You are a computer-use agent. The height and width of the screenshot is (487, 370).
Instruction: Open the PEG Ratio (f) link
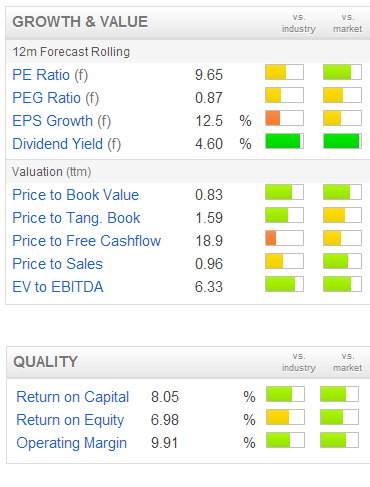[56, 98]
